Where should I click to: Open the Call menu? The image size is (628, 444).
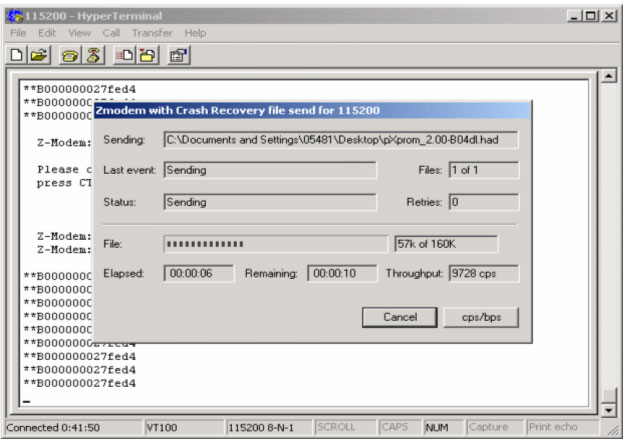coord(111,32)
